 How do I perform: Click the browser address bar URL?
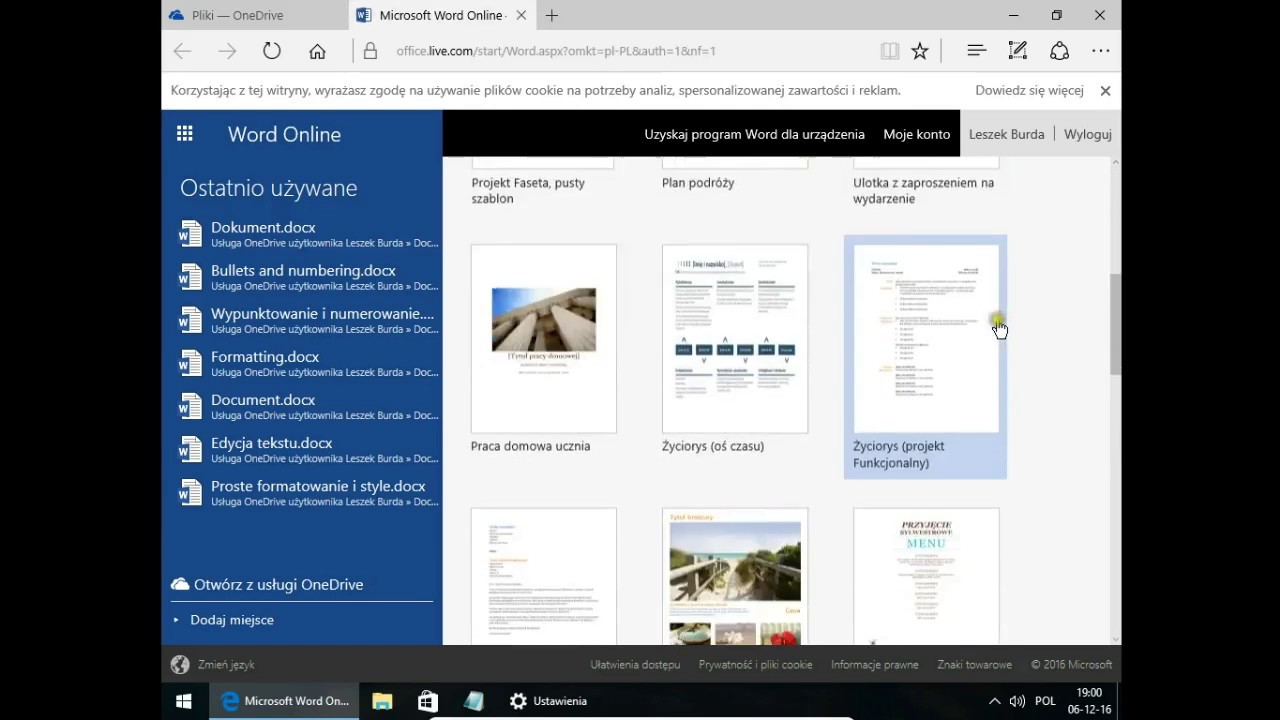(x=556, y=51)
